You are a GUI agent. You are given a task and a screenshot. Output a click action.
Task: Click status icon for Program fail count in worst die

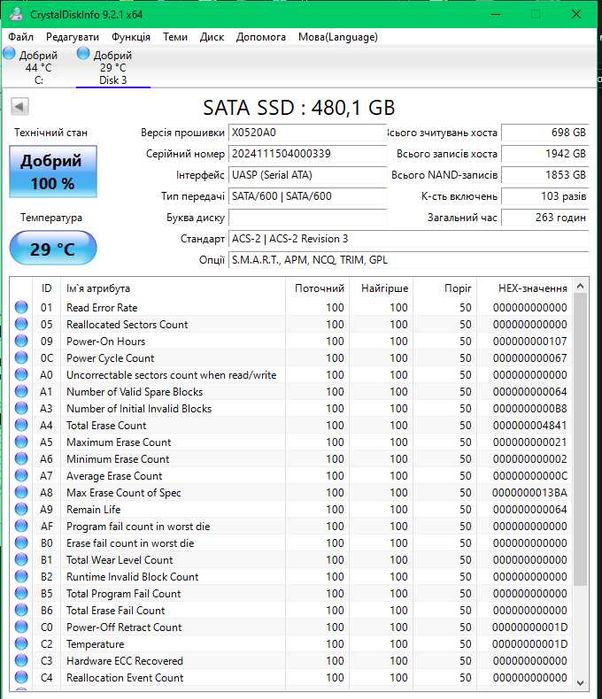click(x=21, y=526)
